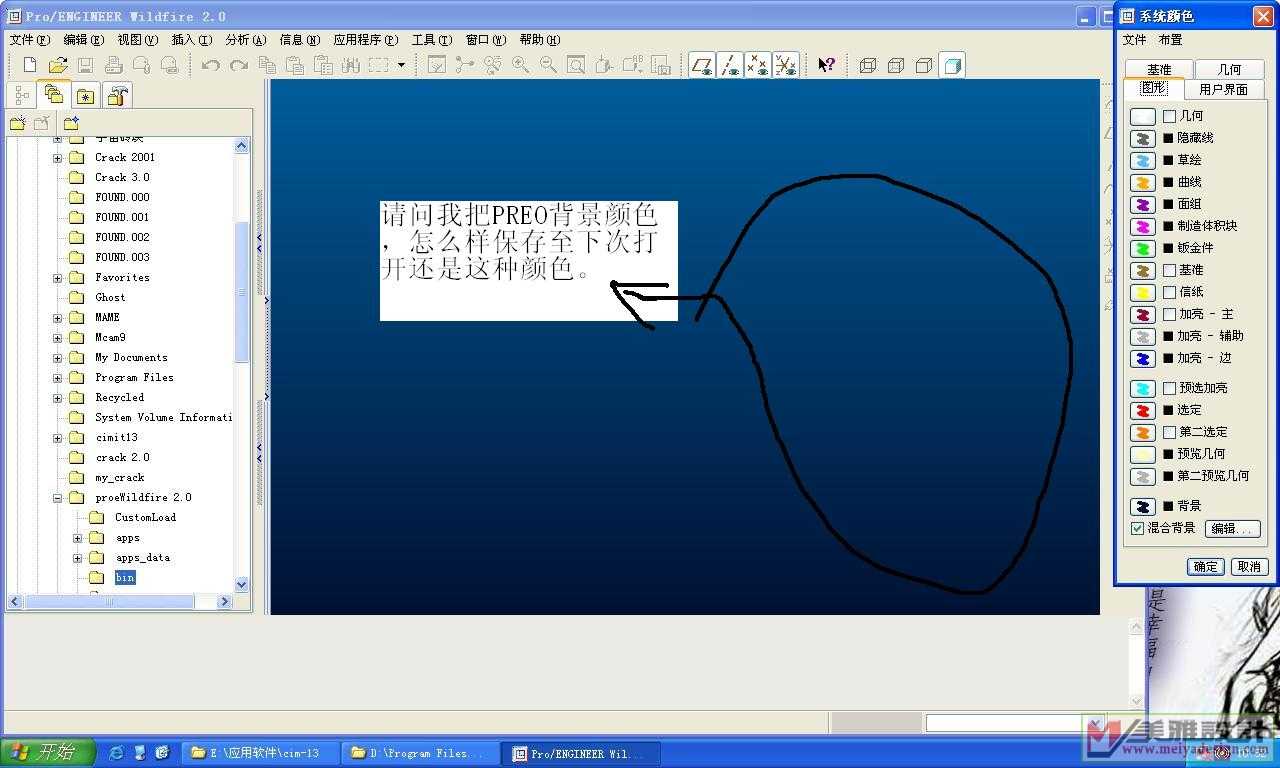Toggle the 第二选定 checkbox
Screen dimensions: 1280x768
(1169, 432)
